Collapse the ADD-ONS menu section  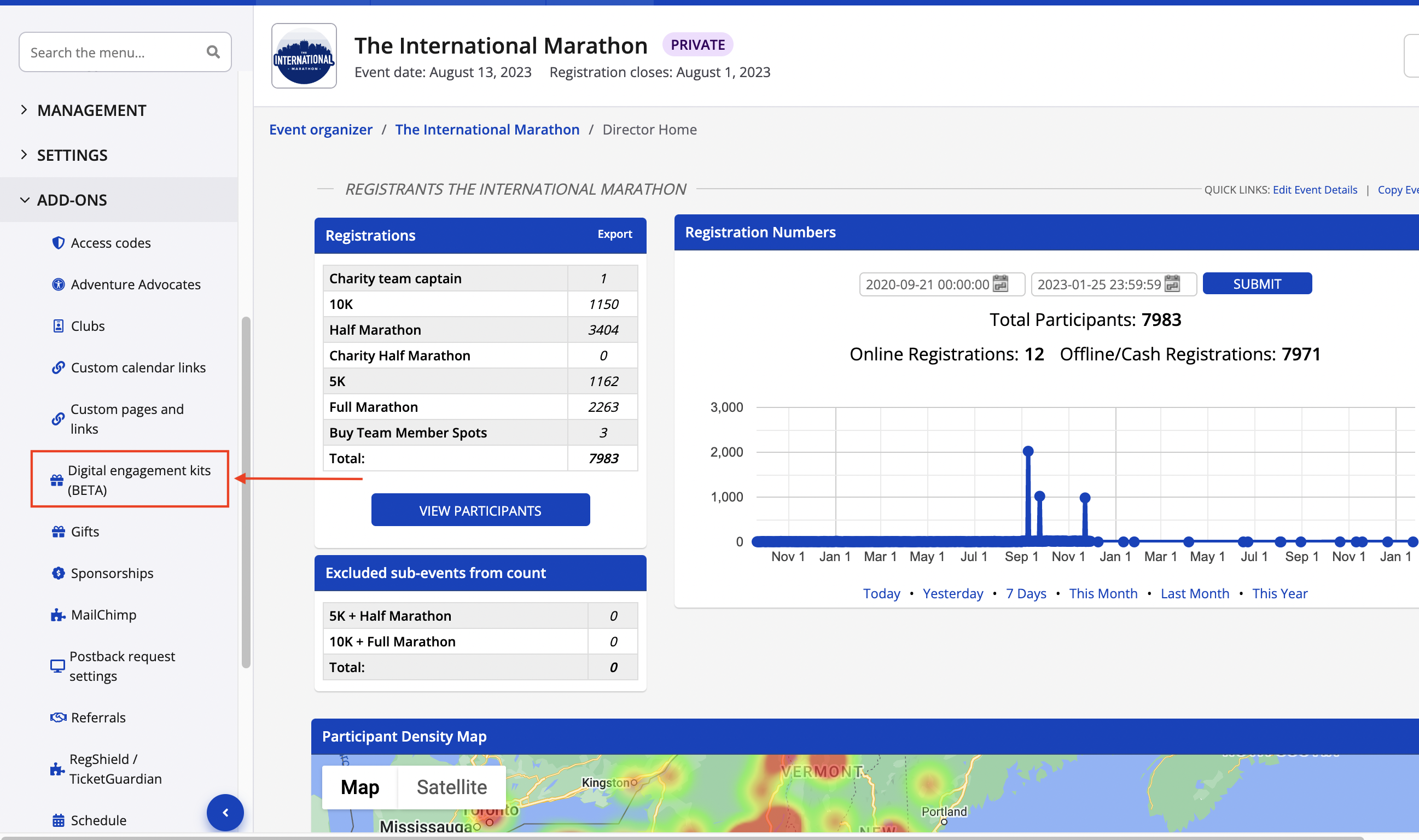[71, 200]
